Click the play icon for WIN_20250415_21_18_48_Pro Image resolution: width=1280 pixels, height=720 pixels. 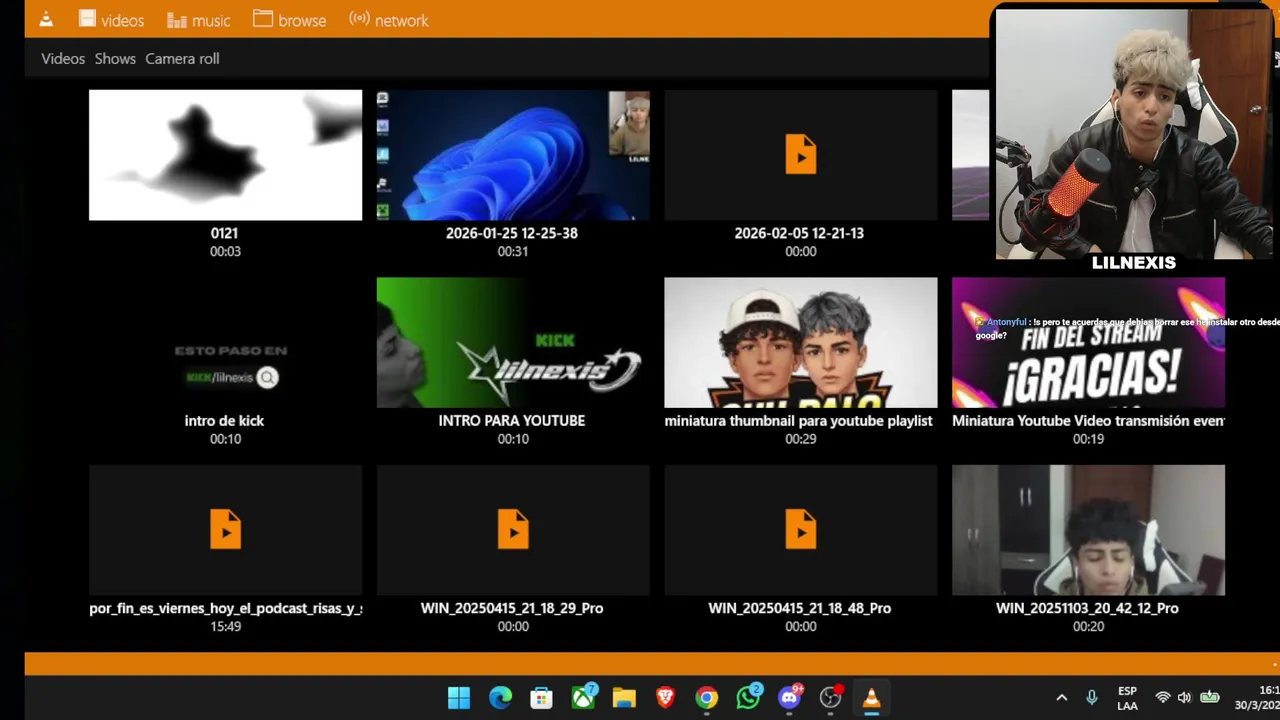tap(801, 529)
